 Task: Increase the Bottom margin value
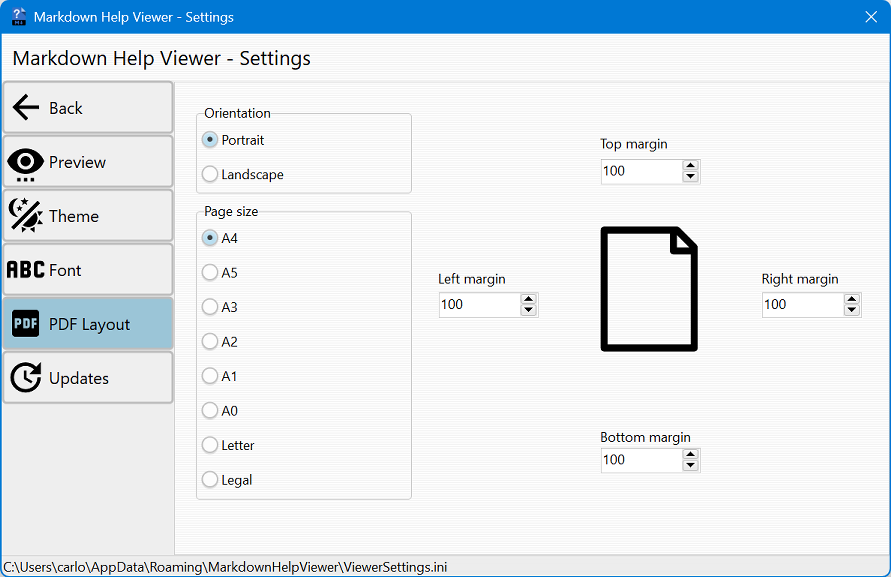[690, 454]
